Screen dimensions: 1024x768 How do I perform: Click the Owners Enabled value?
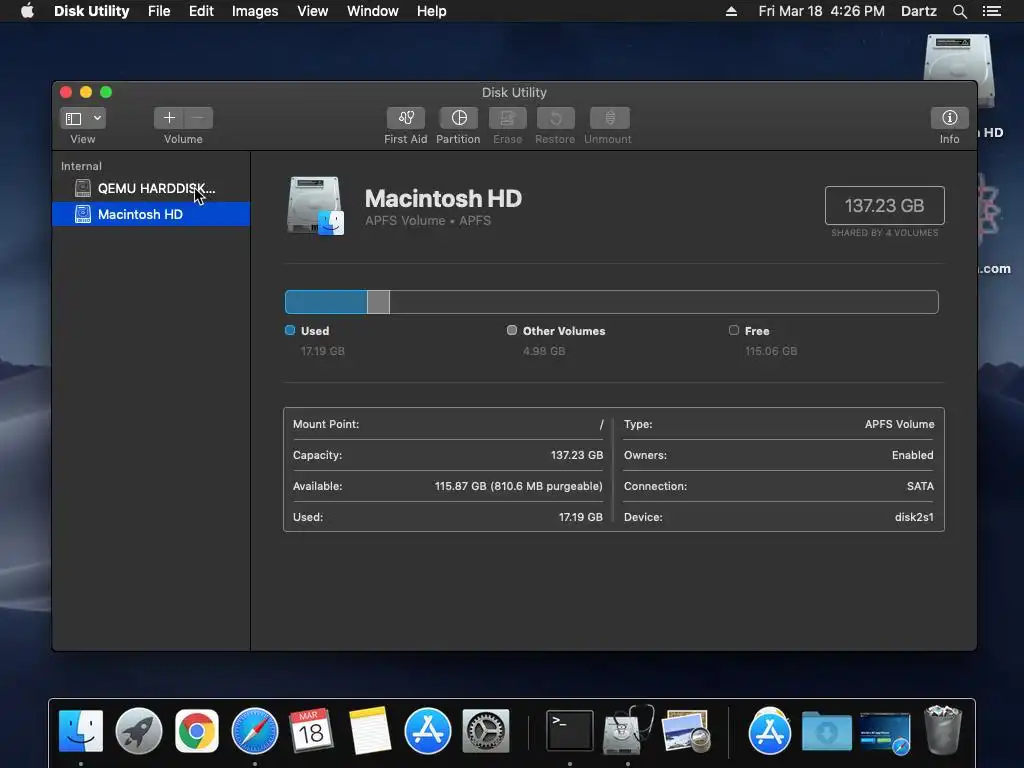point(912,455)
